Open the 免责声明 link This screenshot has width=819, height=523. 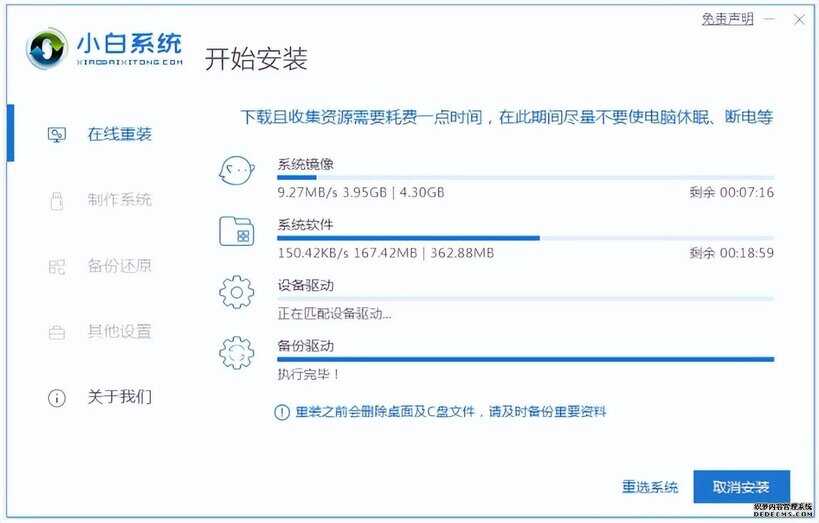(x=727, y=19)
